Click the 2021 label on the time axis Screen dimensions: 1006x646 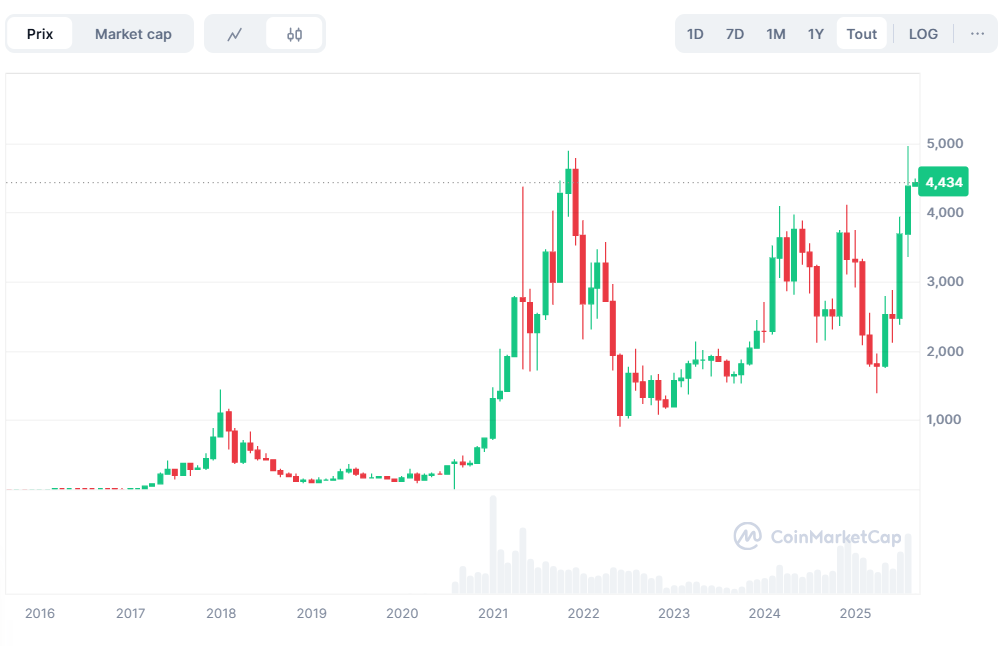492,613
